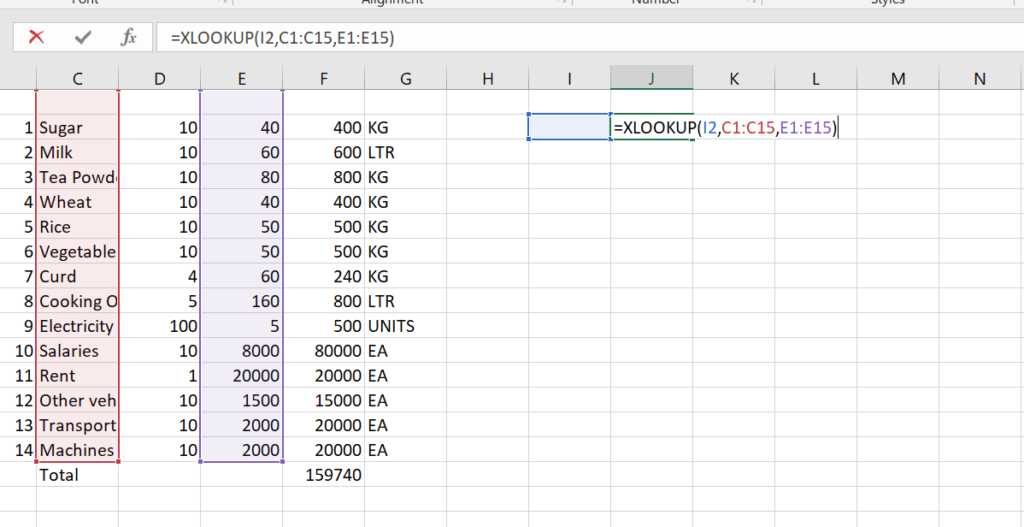The height and width of the screenshot is (527, 1024).
Task: Select column I header
Action: coord(569,79)
